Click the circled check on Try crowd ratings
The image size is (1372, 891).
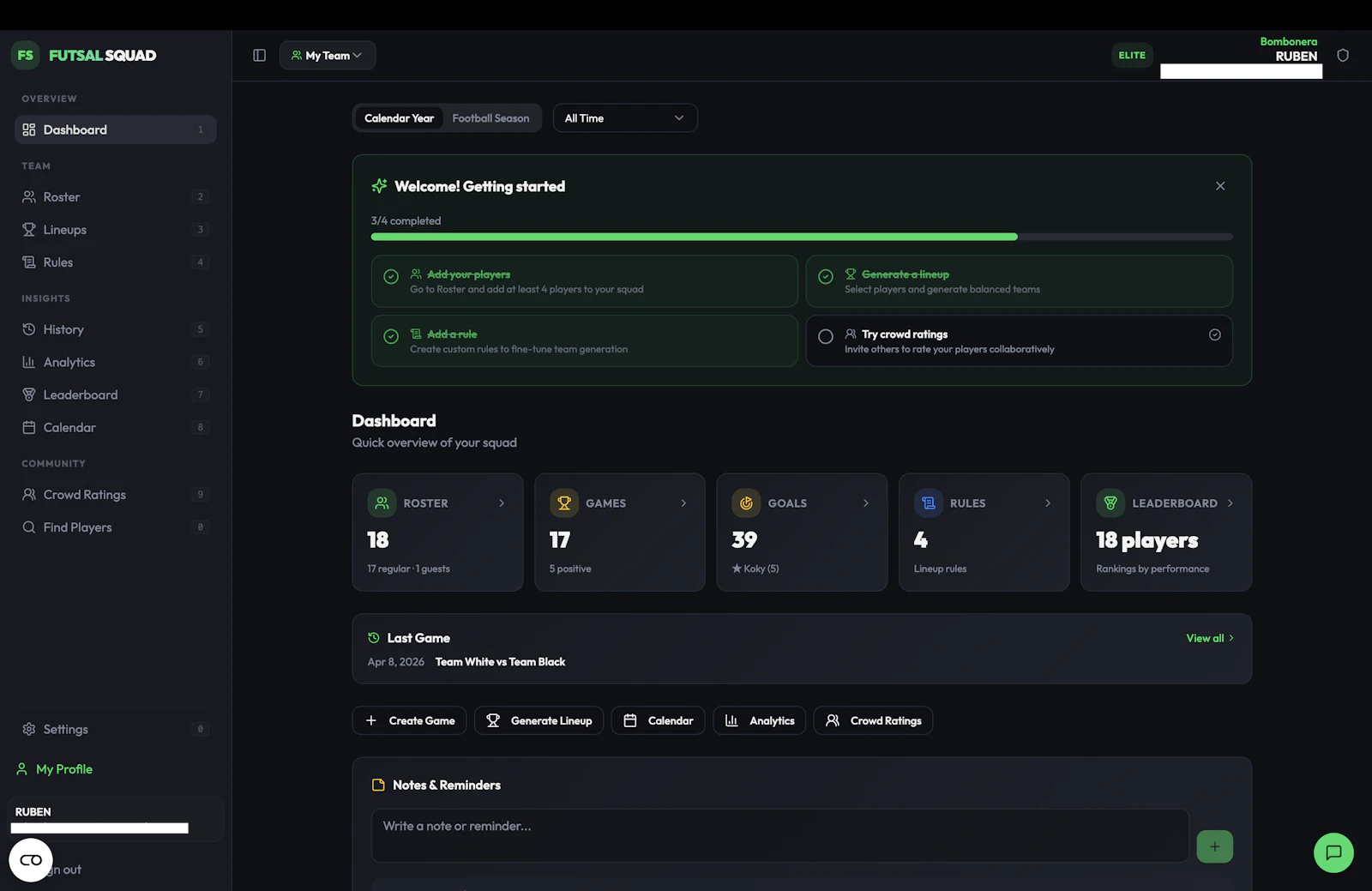coord(1215,334)
